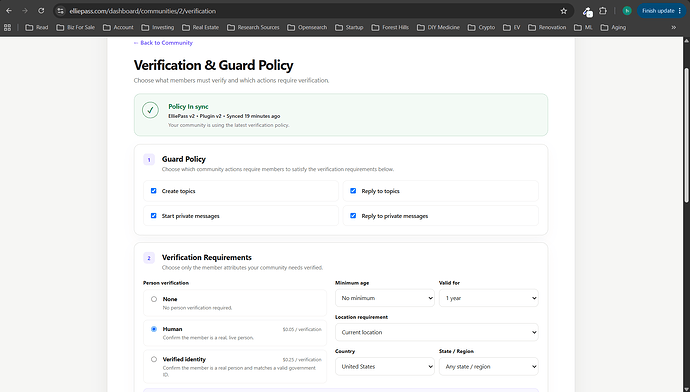Image resolution: width=690 pixels, height=392 pixels.
Task: Toggle the Start private messages checkbox
Action: click(x=154, y=216)
